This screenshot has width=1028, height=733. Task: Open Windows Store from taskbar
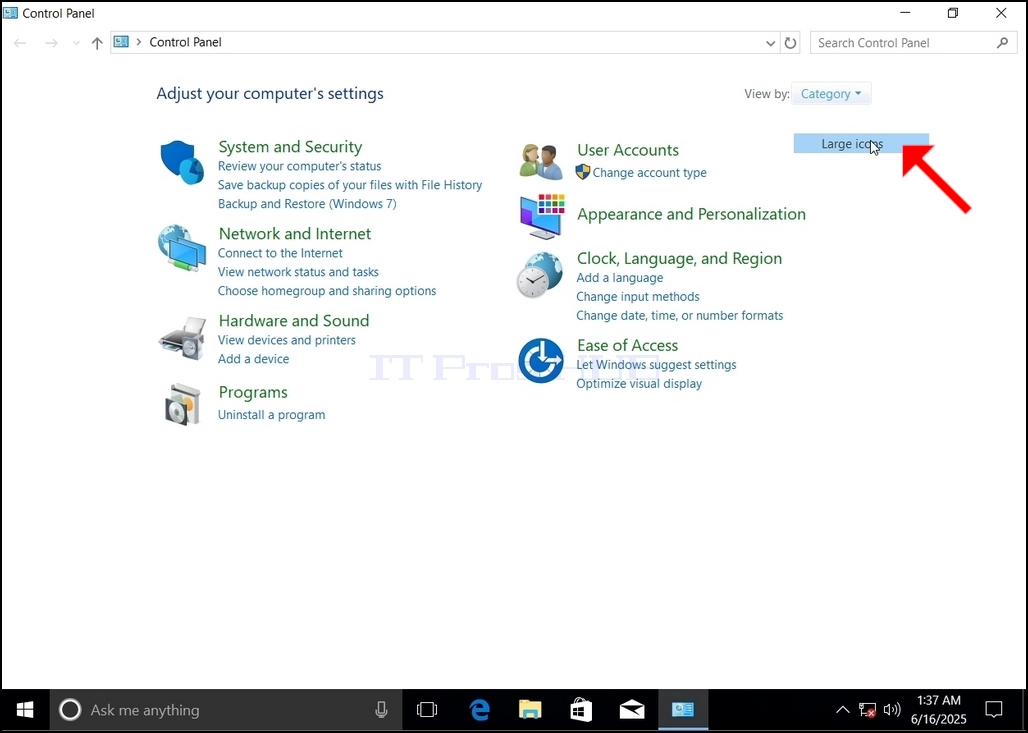pyautogui.click(x=581, y=710)
